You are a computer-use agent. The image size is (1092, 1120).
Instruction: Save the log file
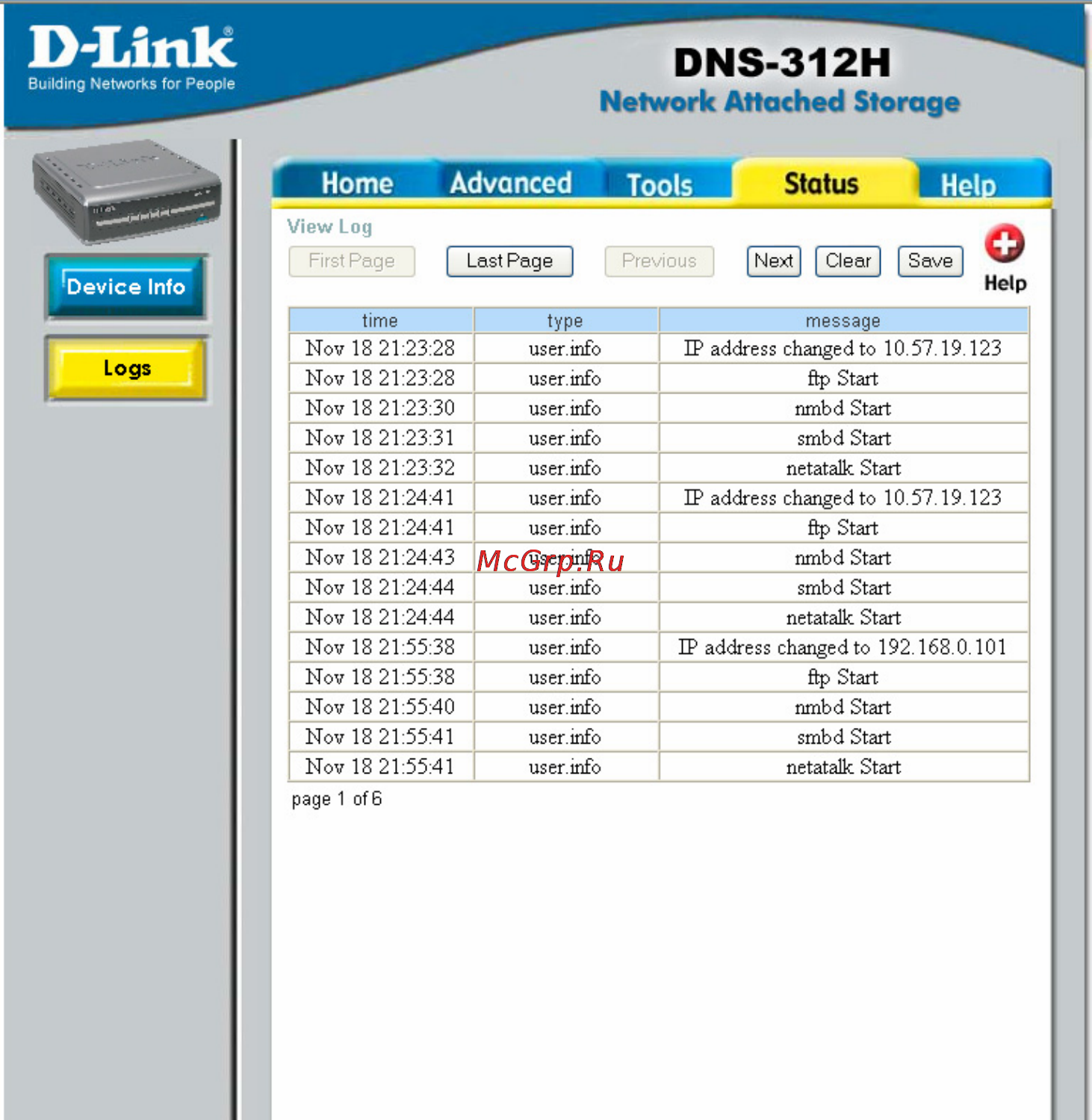point(930,261)
